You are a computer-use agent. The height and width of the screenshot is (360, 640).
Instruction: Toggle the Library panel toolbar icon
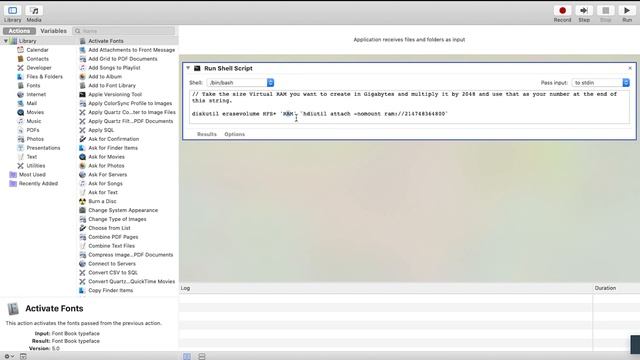[x=13, y=11]
